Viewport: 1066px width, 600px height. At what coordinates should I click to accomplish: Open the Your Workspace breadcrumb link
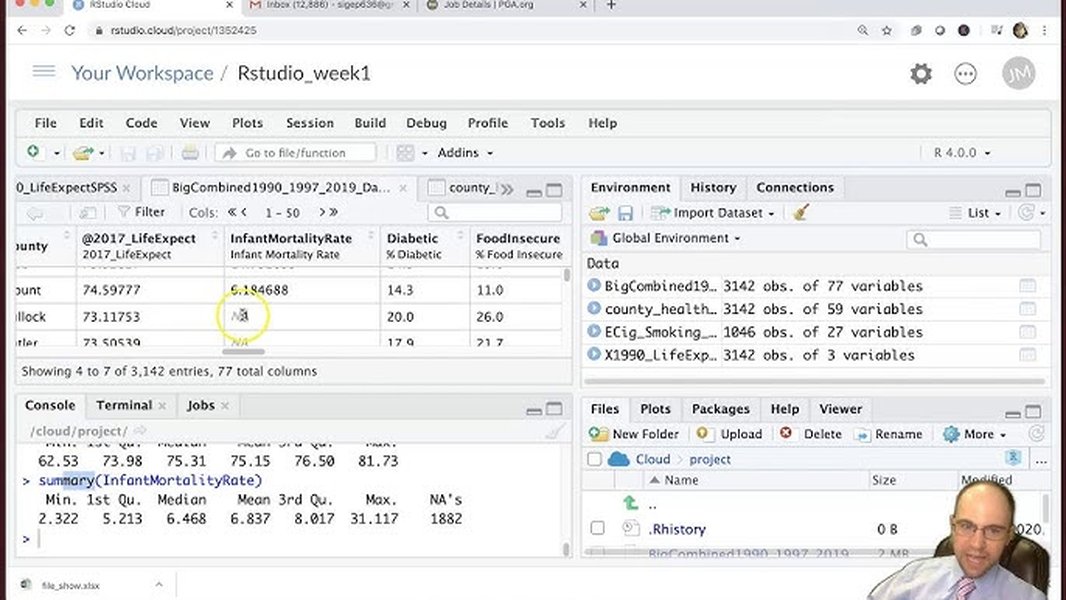142,73
